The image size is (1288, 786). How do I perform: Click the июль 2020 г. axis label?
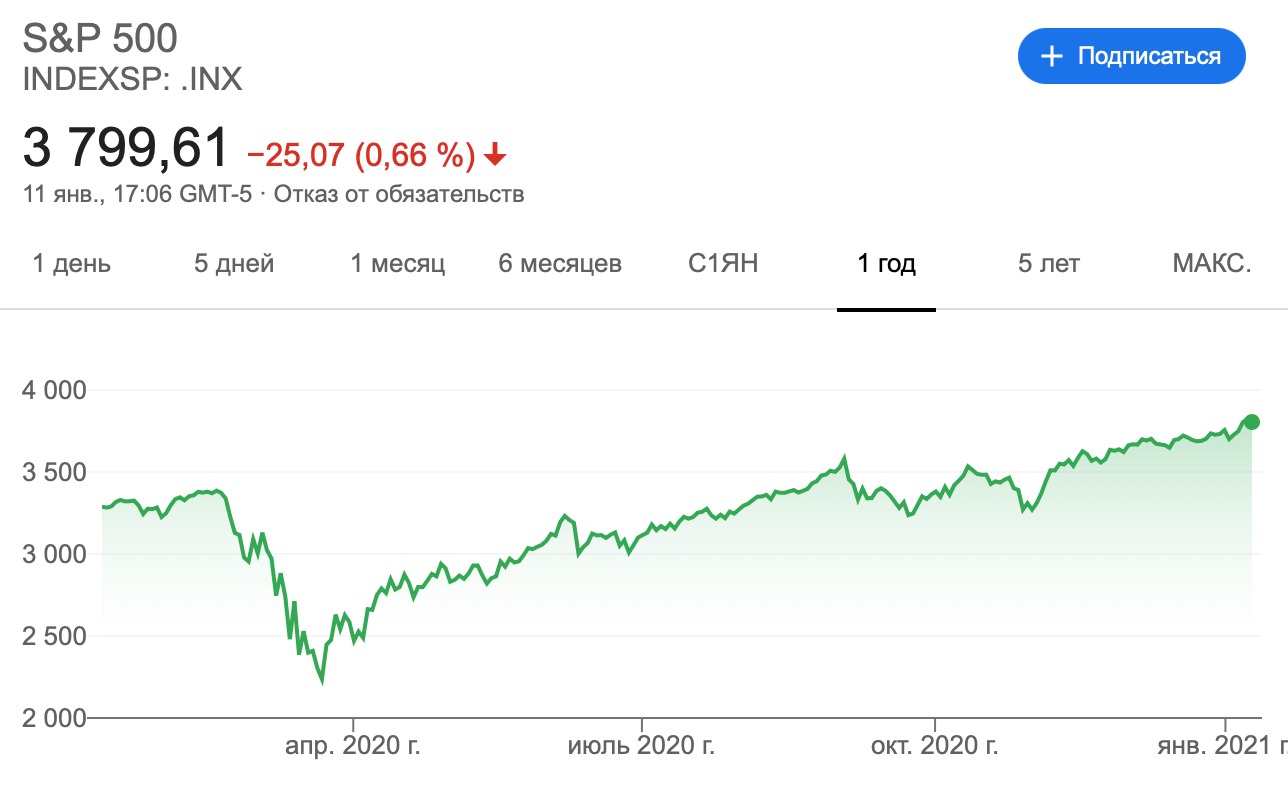[x=641, y=746]
